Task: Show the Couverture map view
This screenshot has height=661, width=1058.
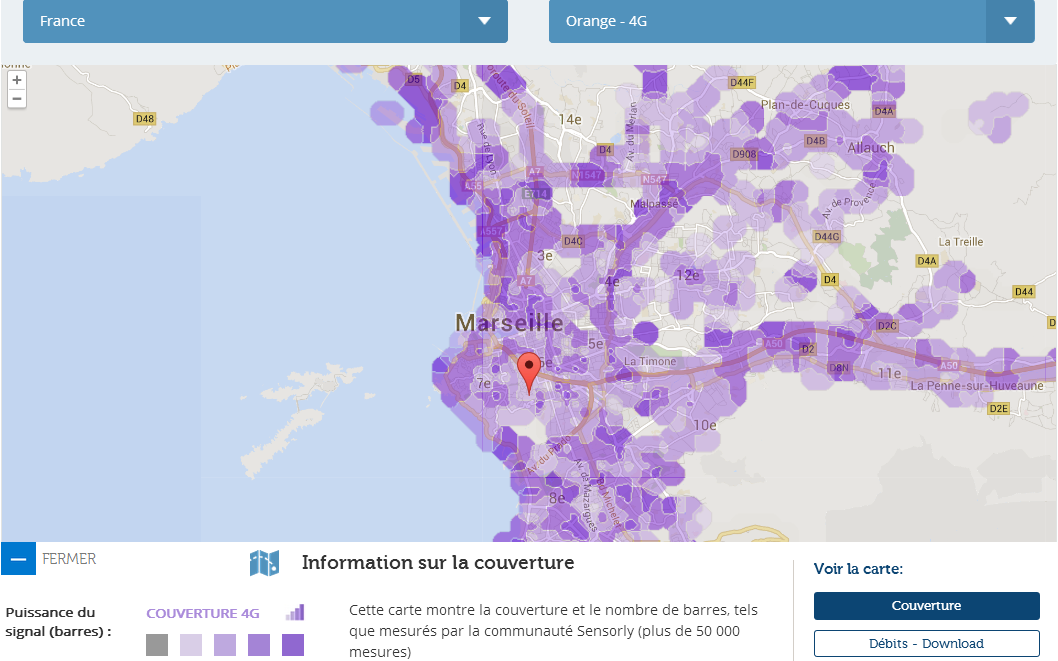Action: [926, 606]
